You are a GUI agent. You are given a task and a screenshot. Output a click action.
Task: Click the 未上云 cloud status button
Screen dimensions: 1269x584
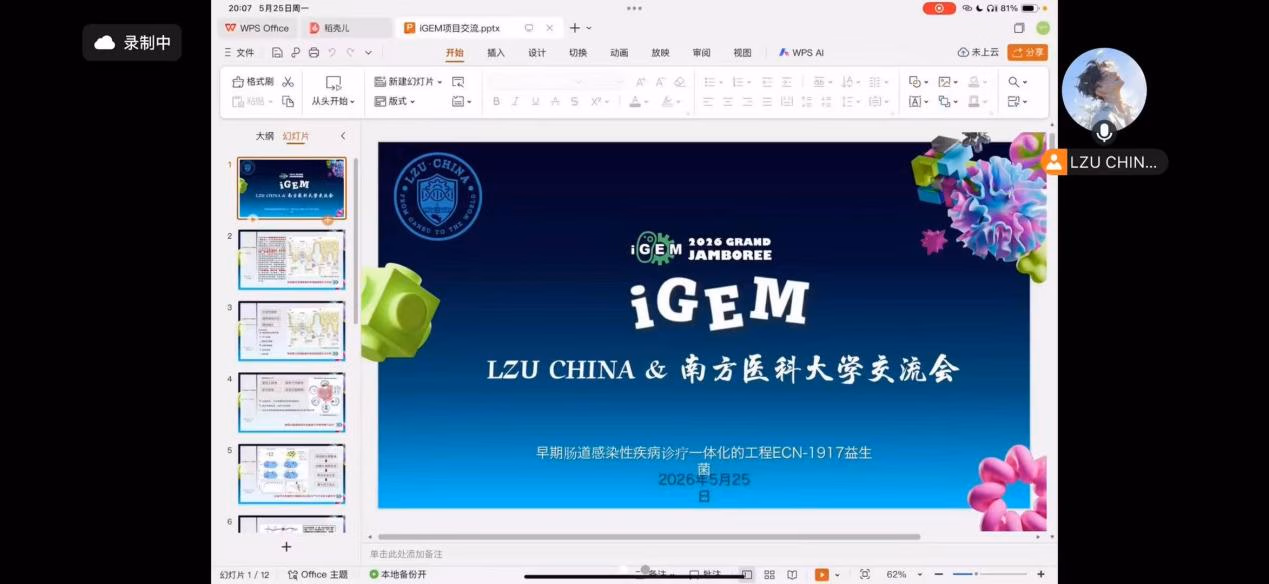click(978, 53)
